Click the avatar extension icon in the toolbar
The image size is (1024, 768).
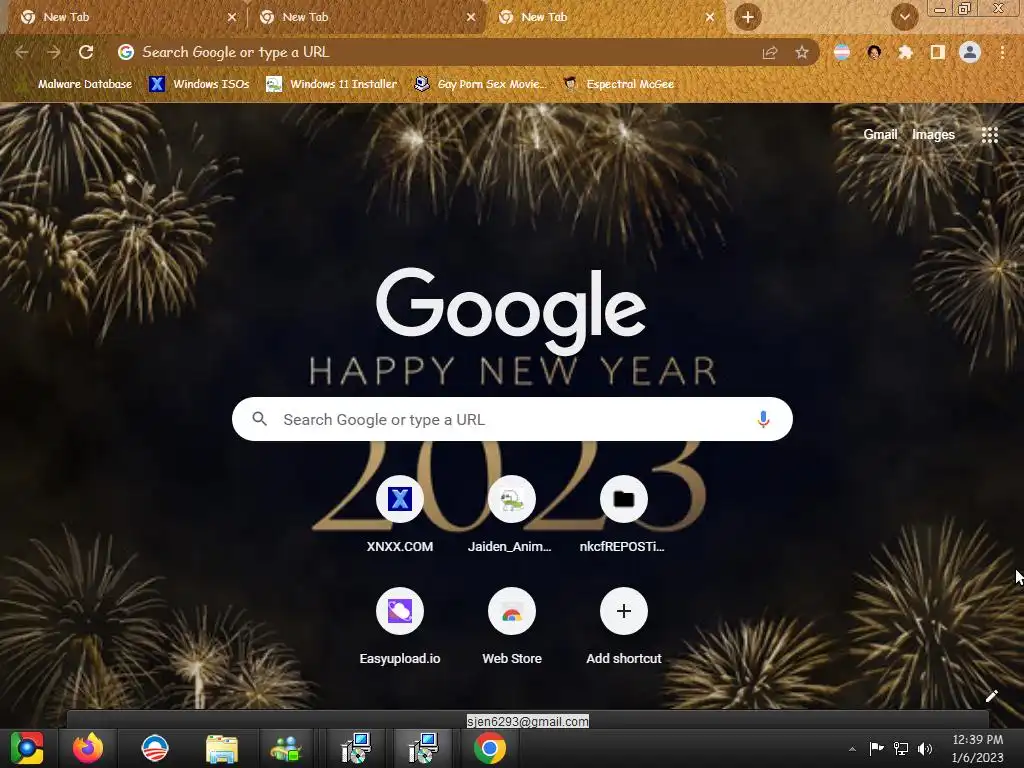(x=874, y=52)
